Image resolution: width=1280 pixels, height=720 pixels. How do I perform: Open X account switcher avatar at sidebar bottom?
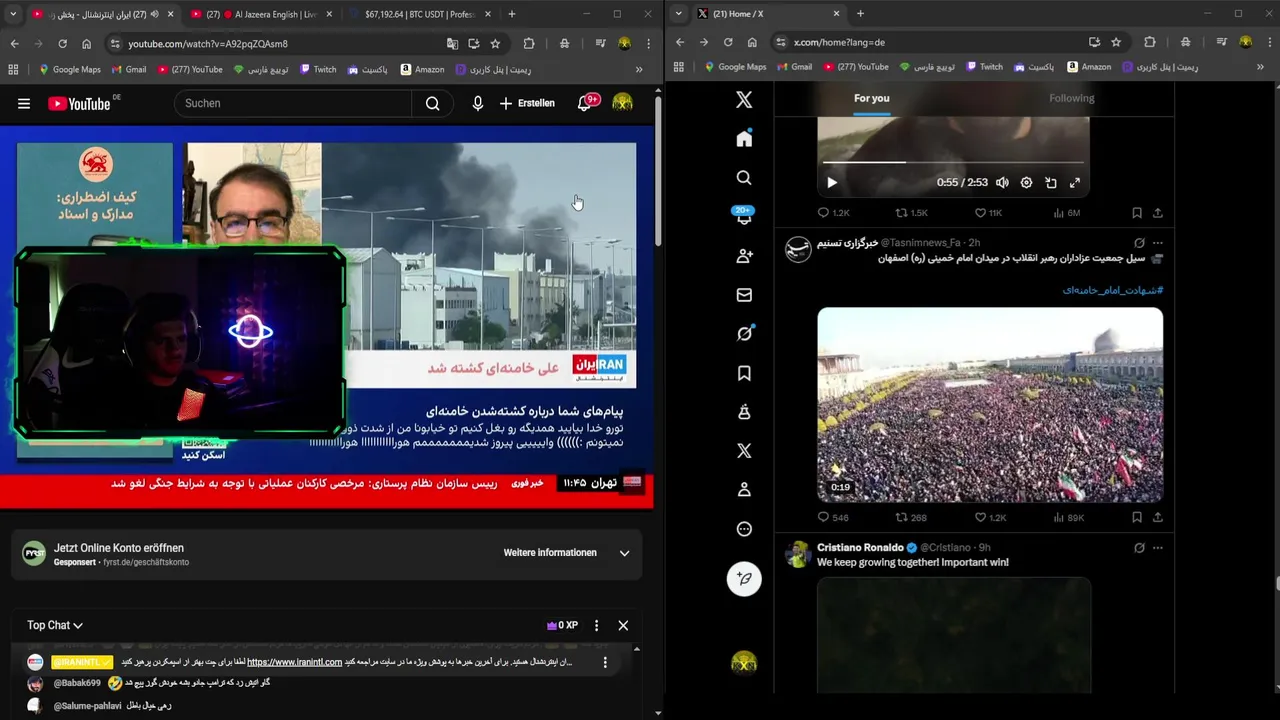744,663
